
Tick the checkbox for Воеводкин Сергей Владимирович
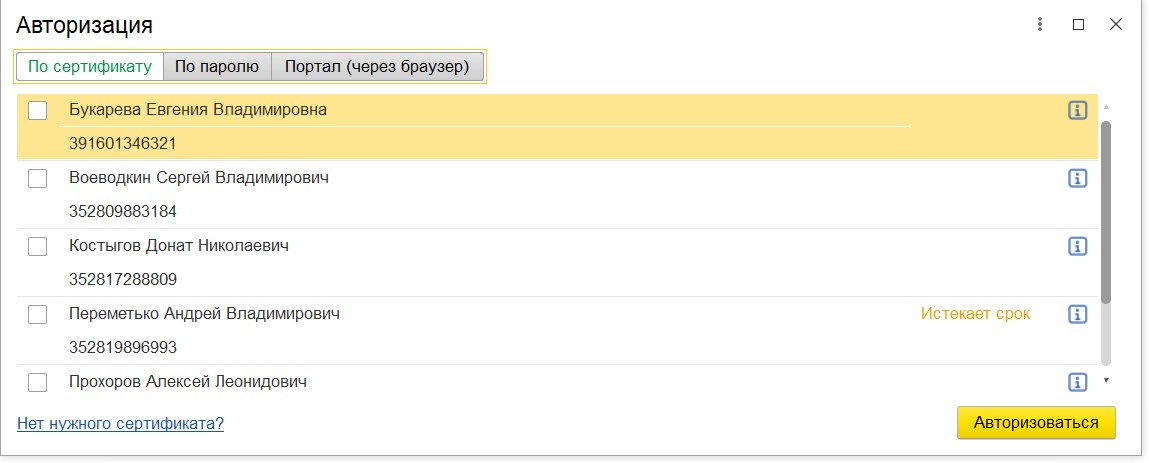pyautogui.click(x=38, y=179)
